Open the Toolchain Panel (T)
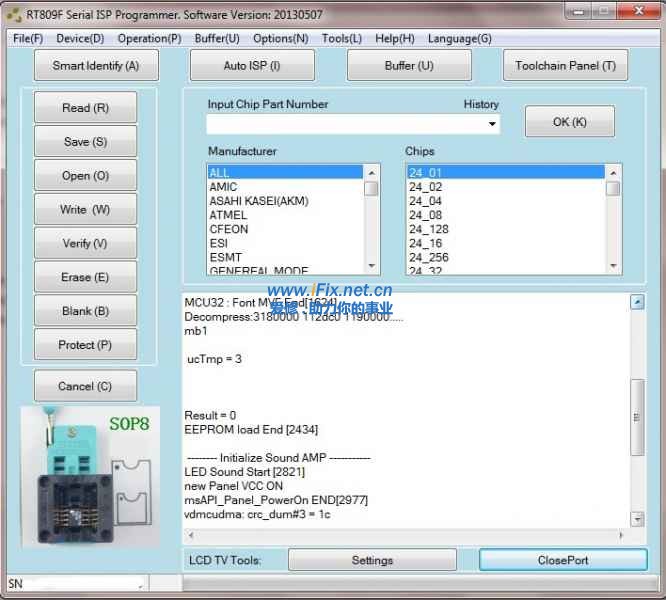 [565, 66]
